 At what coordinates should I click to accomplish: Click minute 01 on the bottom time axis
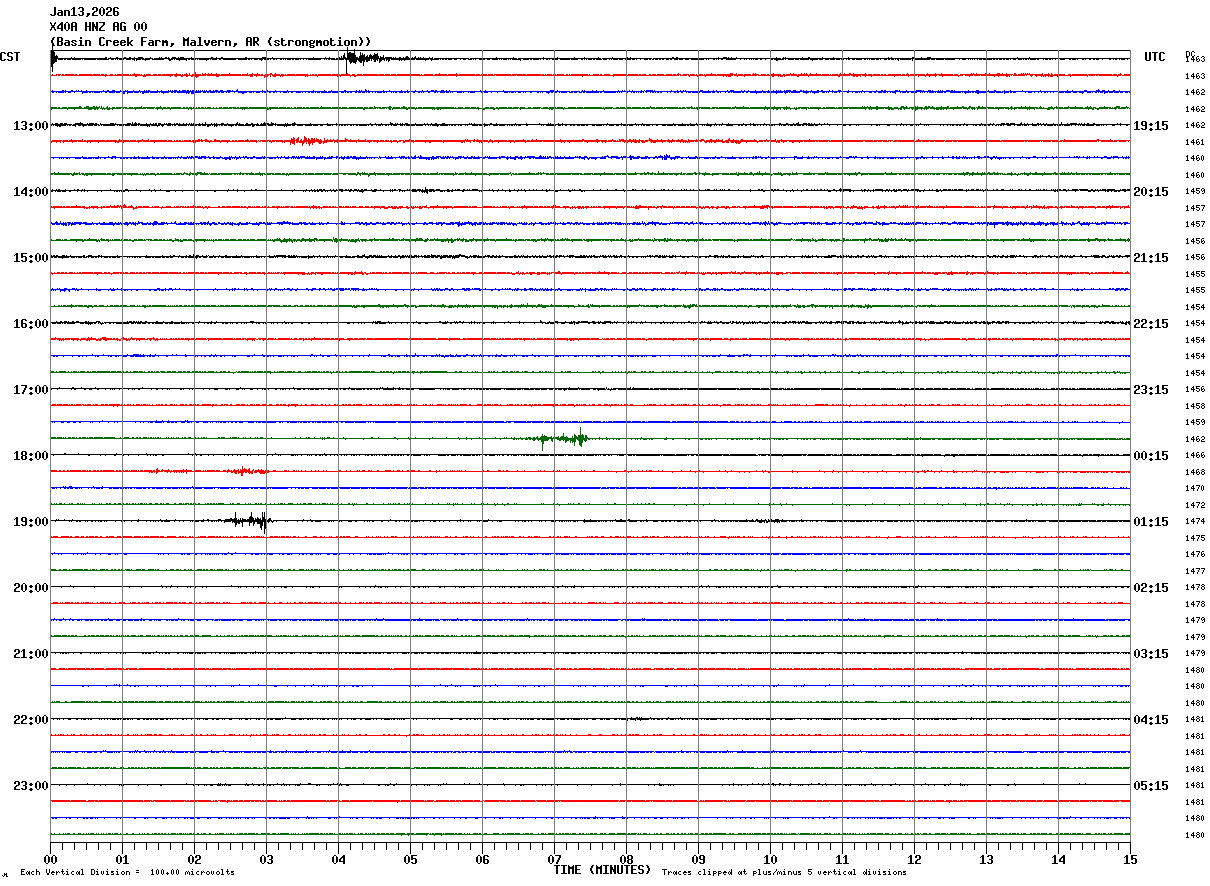point(122,859)
